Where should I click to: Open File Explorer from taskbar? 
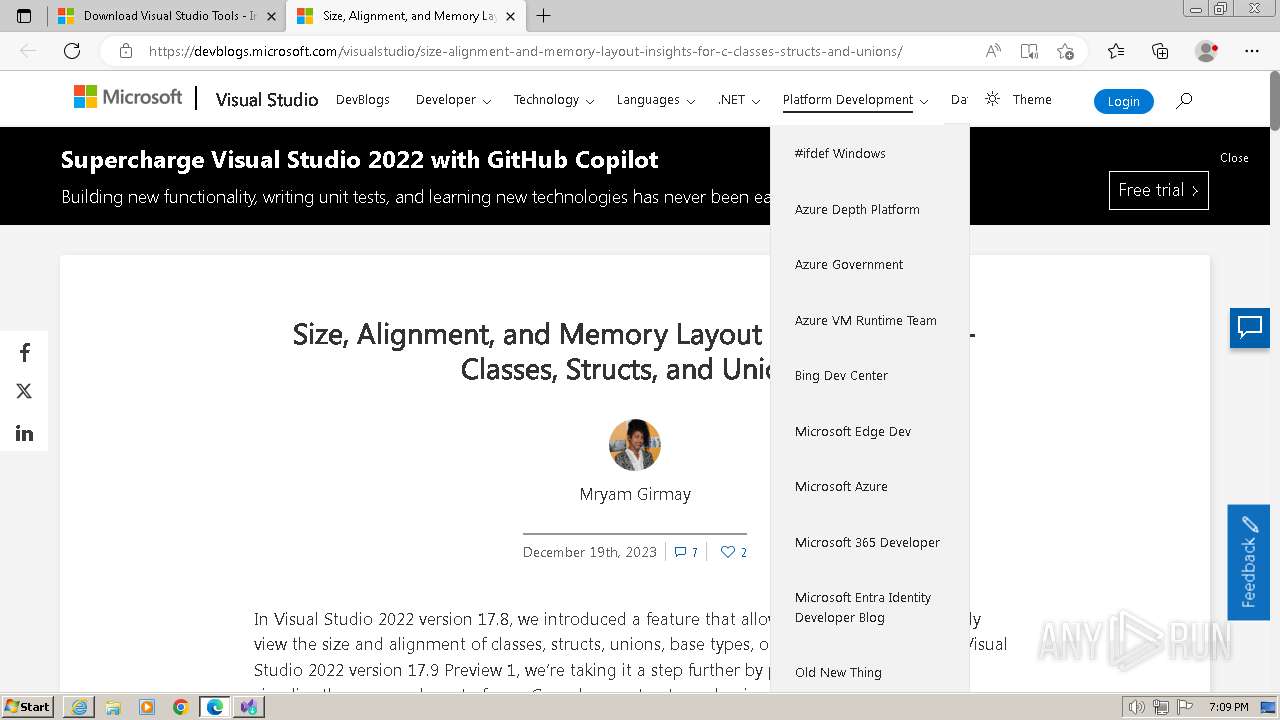coord(113,707)
